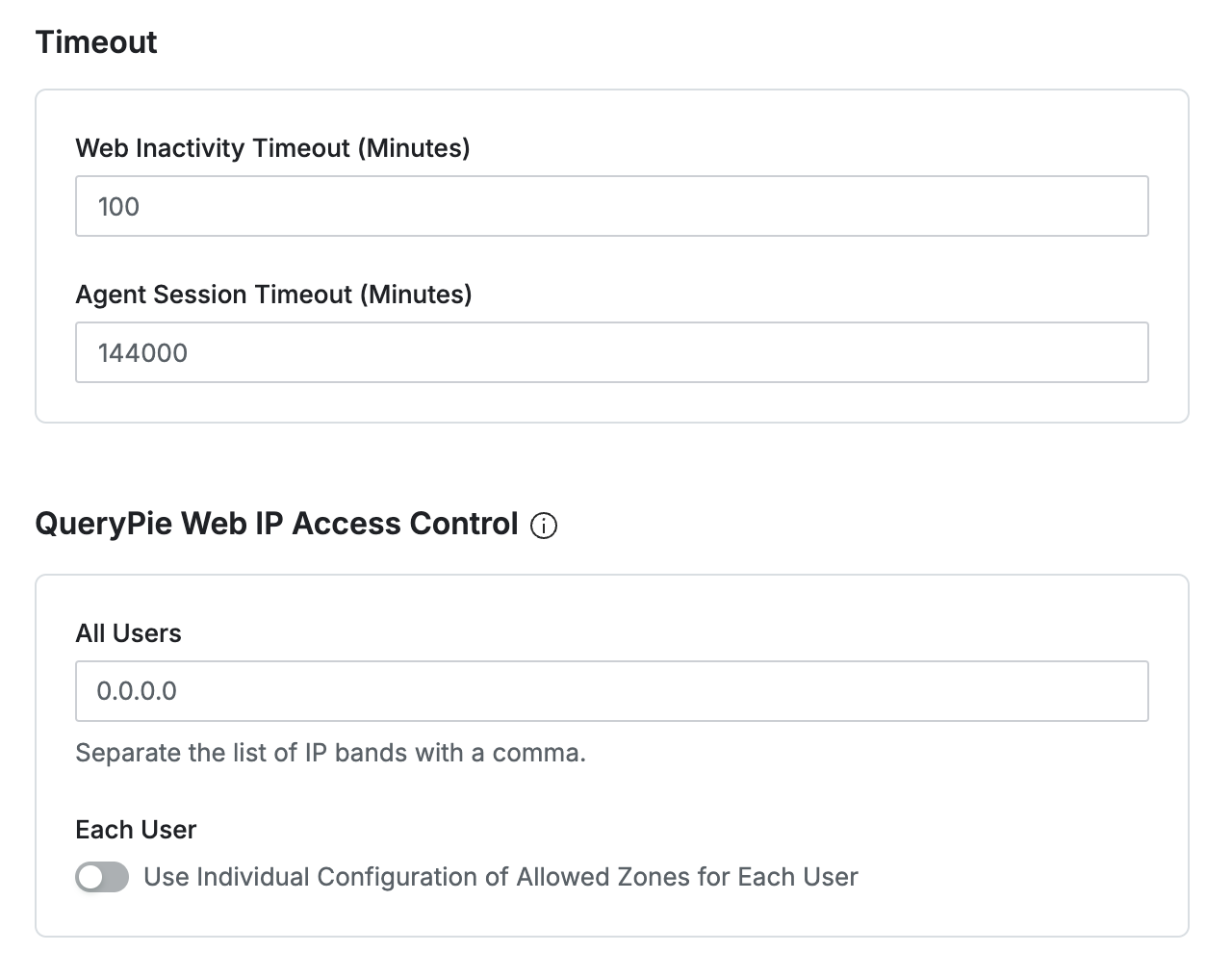
Task: Click the Web Inactivity Timeout input field
Action: click(x=612, y=206)
